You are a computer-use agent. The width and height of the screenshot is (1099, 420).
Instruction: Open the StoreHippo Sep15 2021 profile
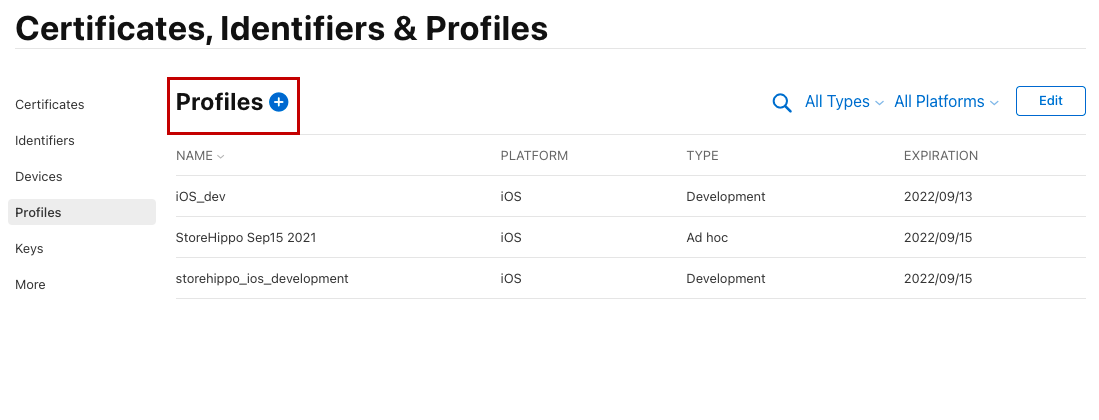pos(246,238)
